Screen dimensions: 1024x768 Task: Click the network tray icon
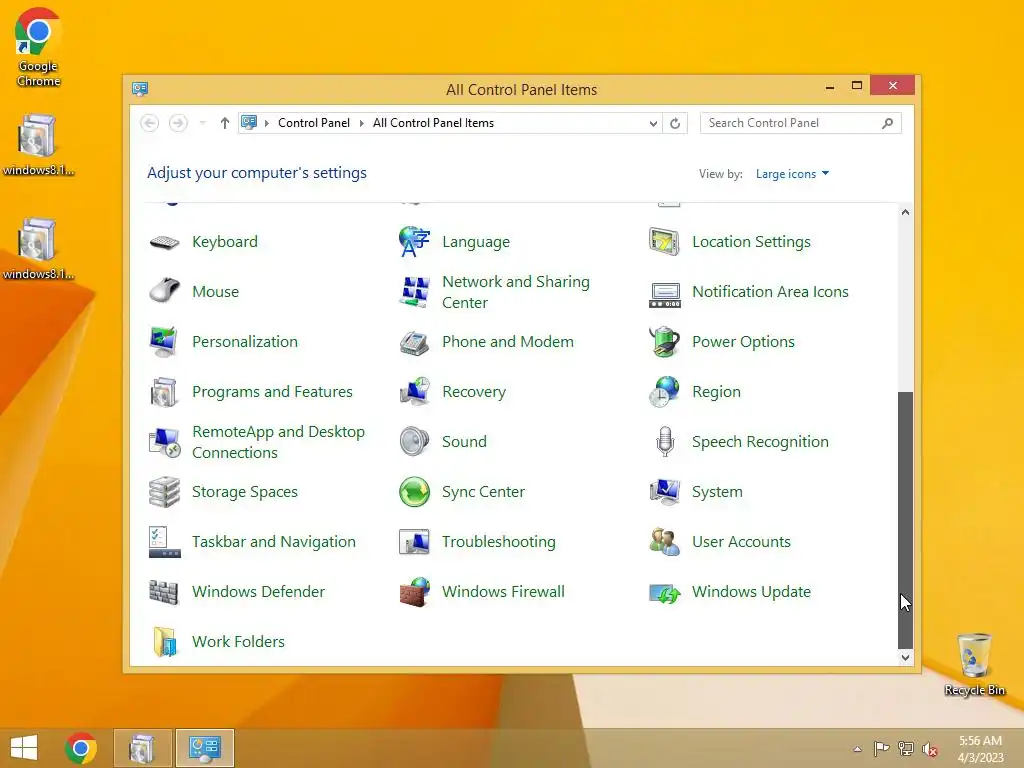(906, 749)
